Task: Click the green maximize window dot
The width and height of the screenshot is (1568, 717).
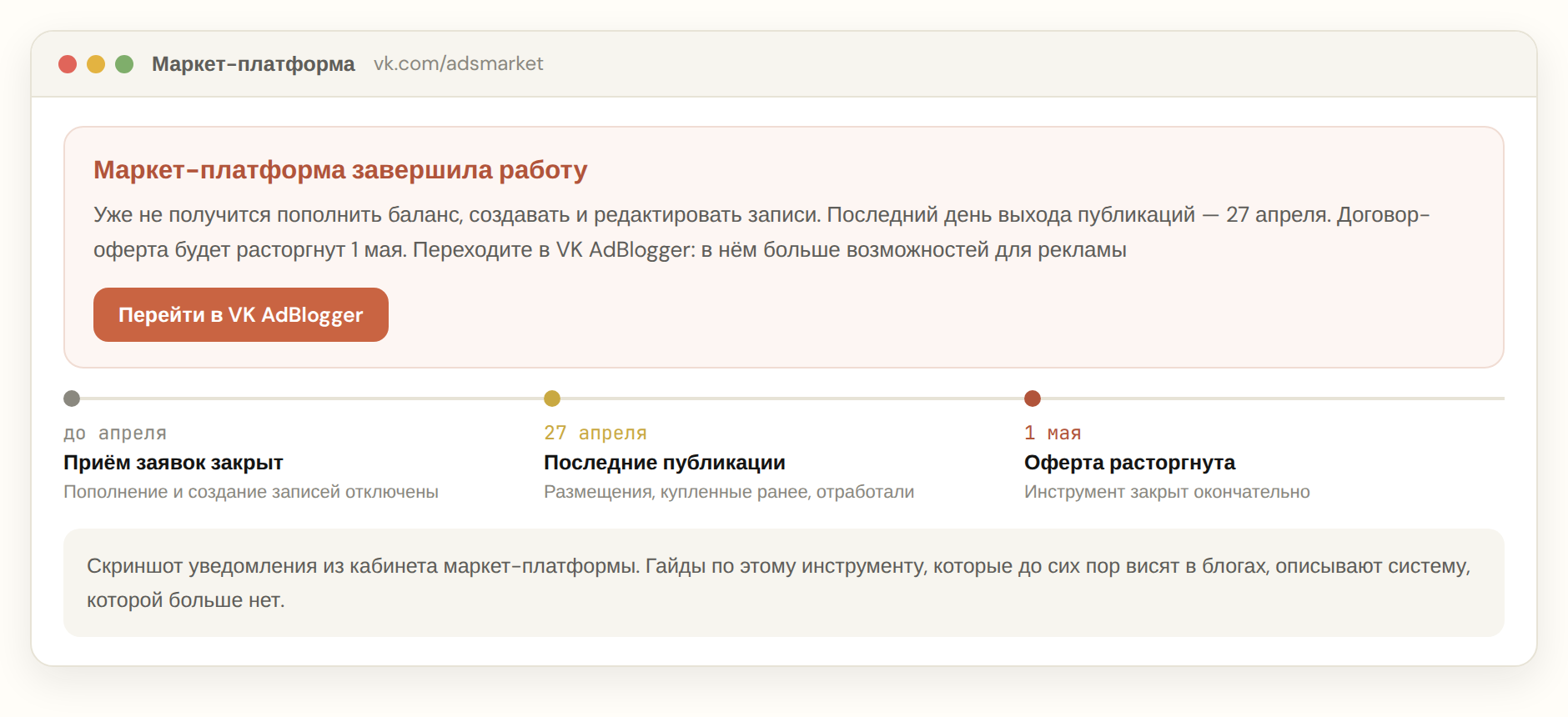Action: 124,64
